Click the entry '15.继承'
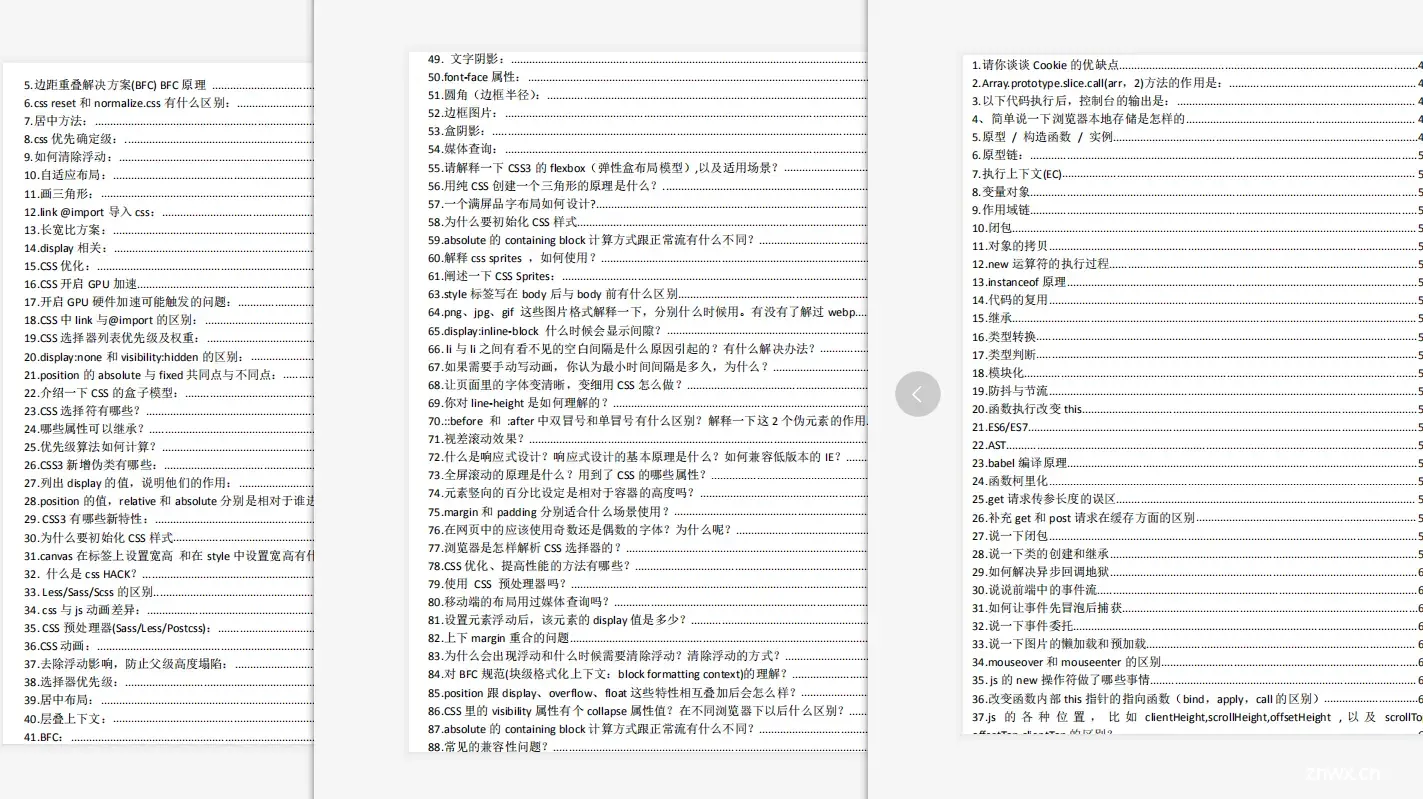 1197,318
